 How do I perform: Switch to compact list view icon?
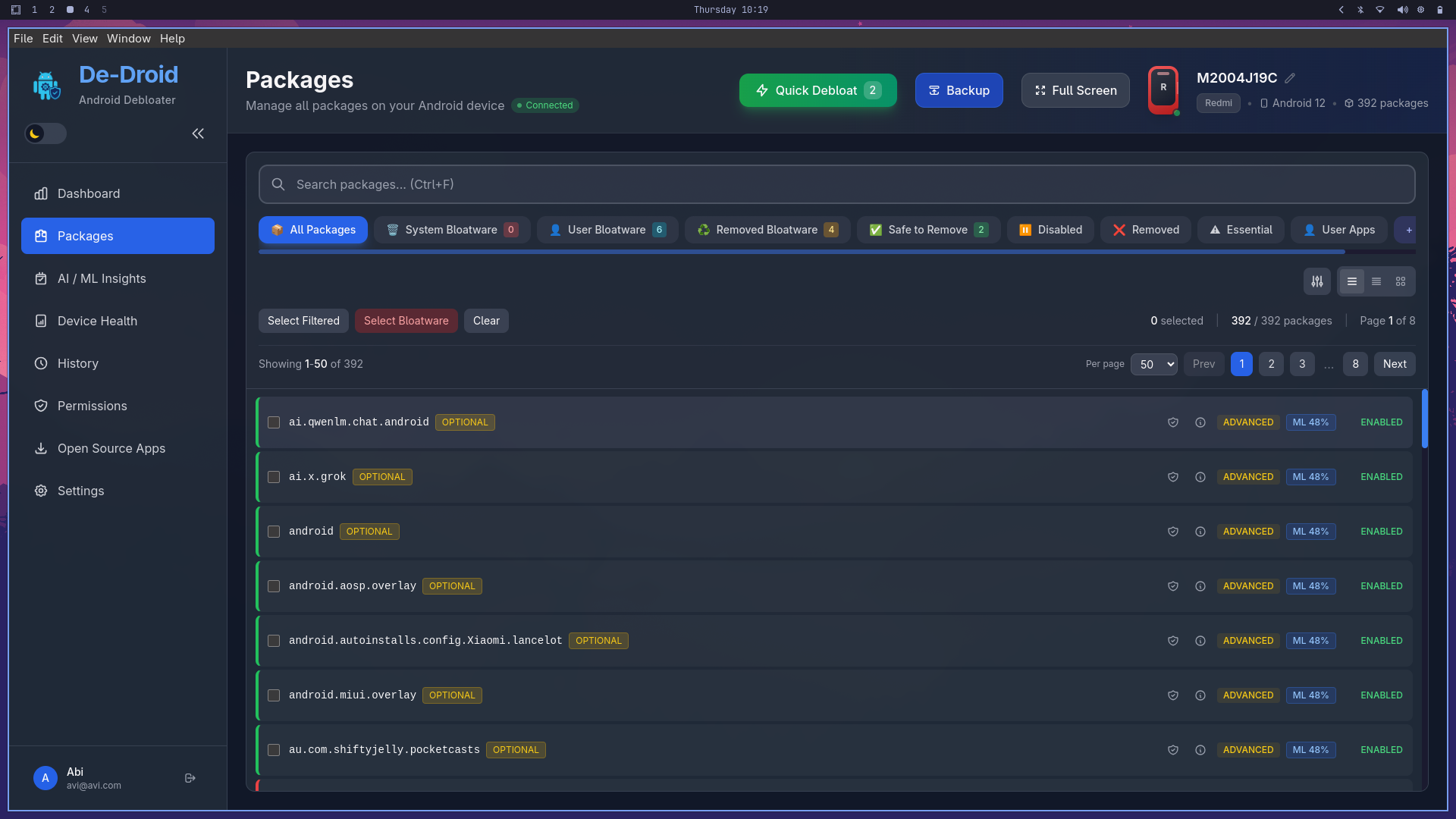click(x=1376, y=281)
